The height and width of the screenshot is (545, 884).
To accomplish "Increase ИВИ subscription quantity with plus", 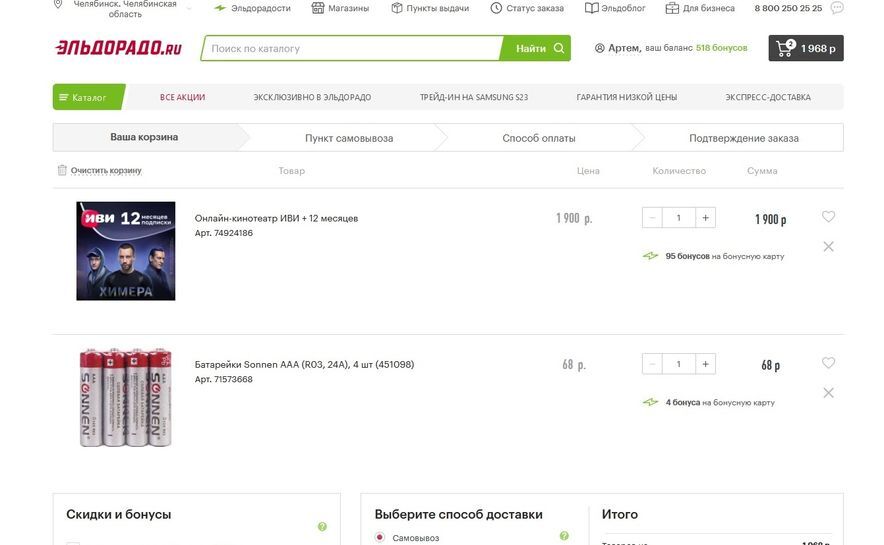I will (x=705, y=218).
